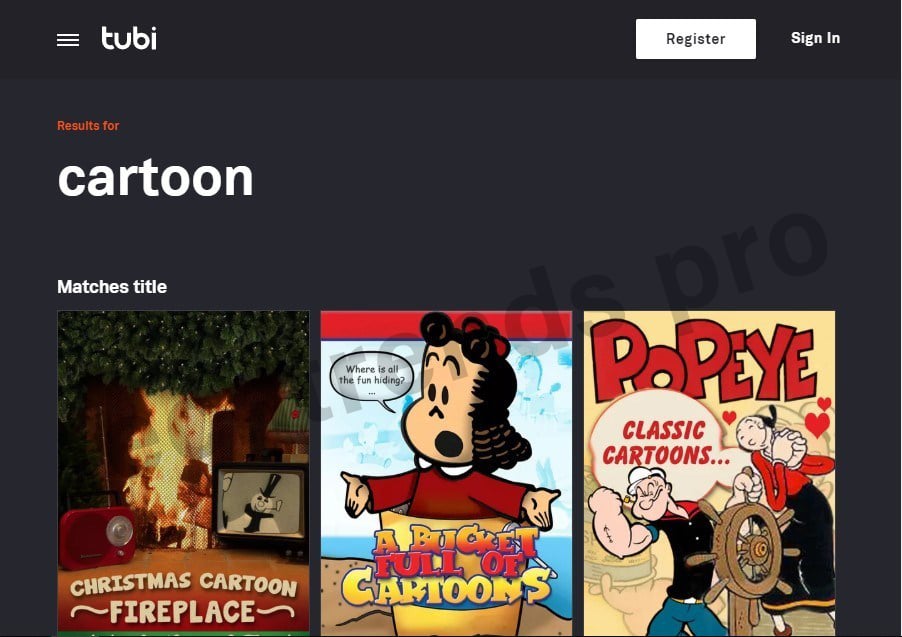Open the Sign In link

click(x=815, y=38)
